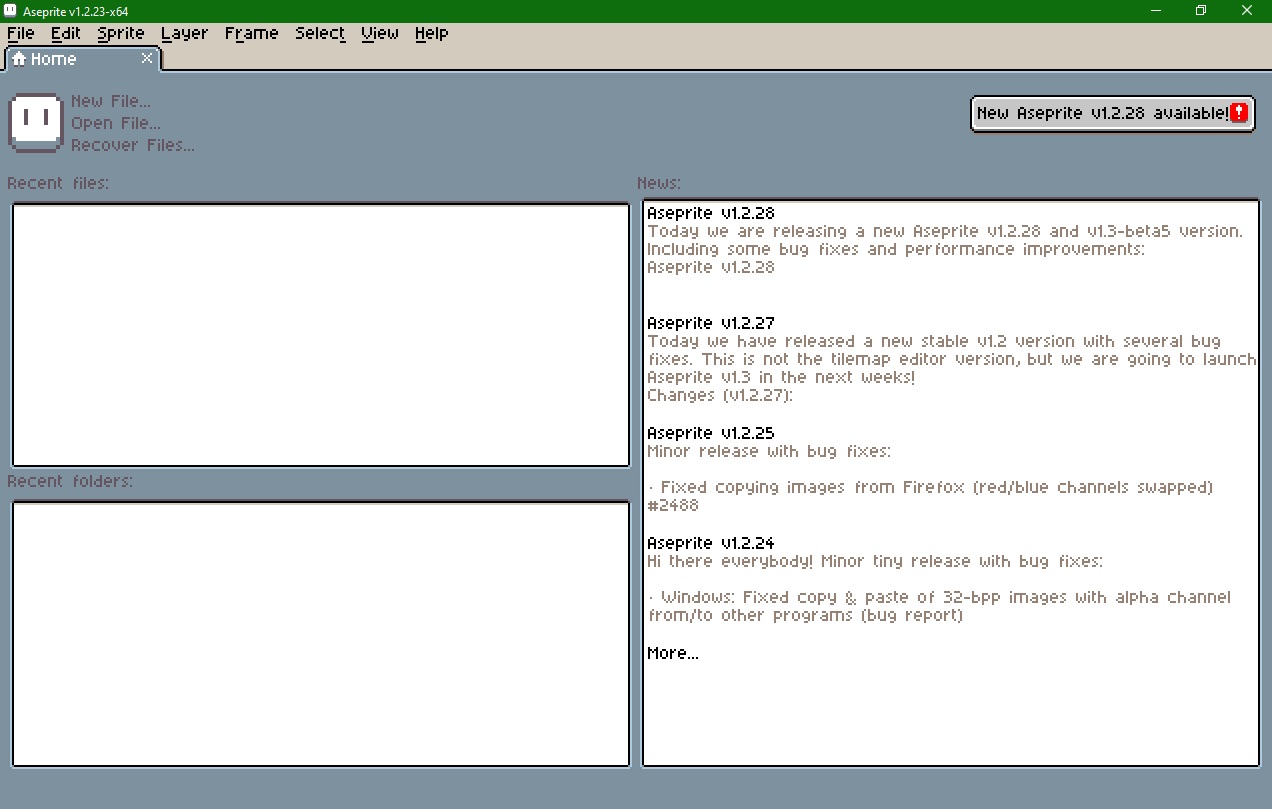The width and height of the screenshot is (1272, 809).
Task: Open the View menu
Action: [x=380, y=33]
